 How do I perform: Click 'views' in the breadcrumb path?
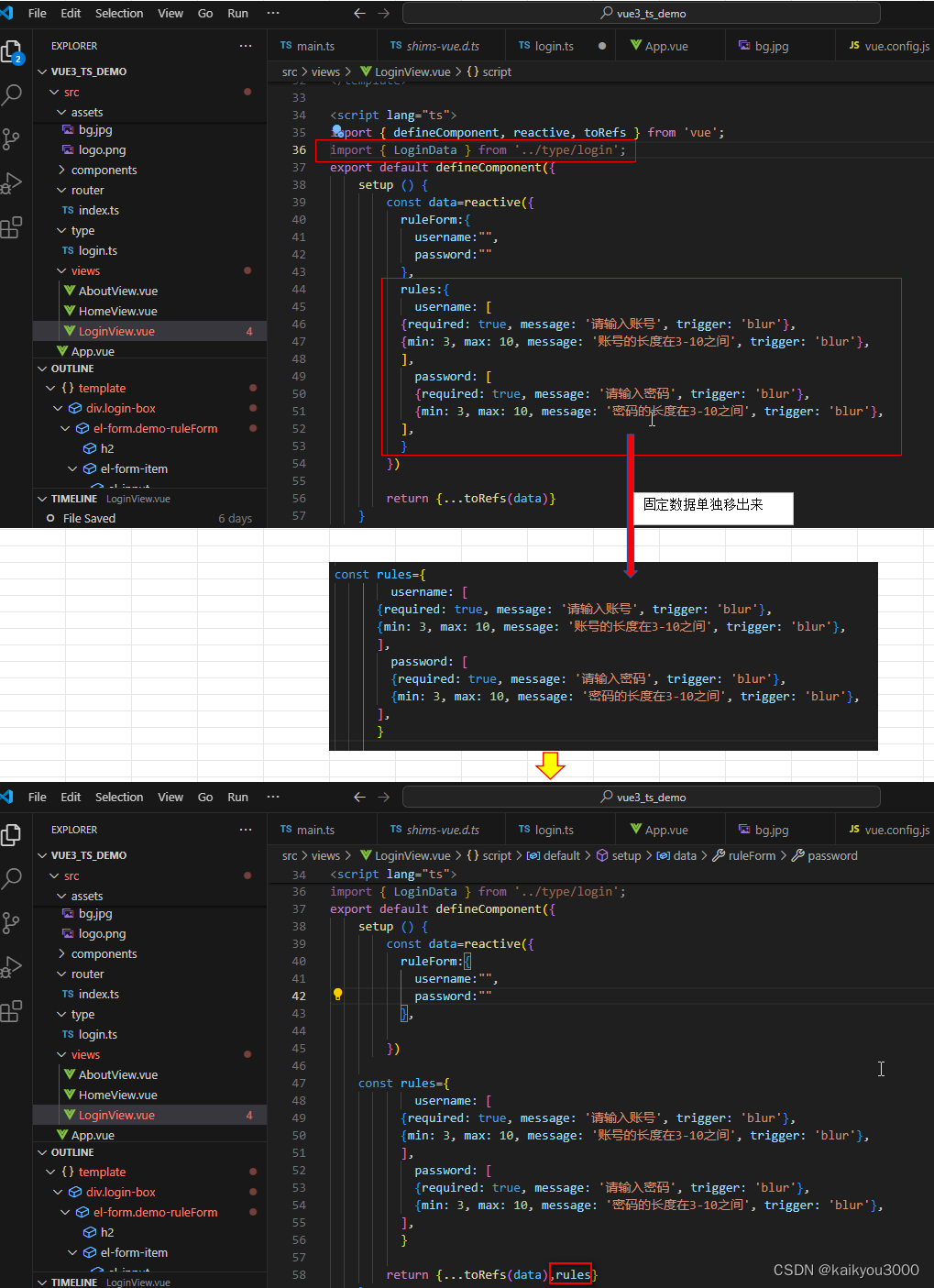[324, 71]
